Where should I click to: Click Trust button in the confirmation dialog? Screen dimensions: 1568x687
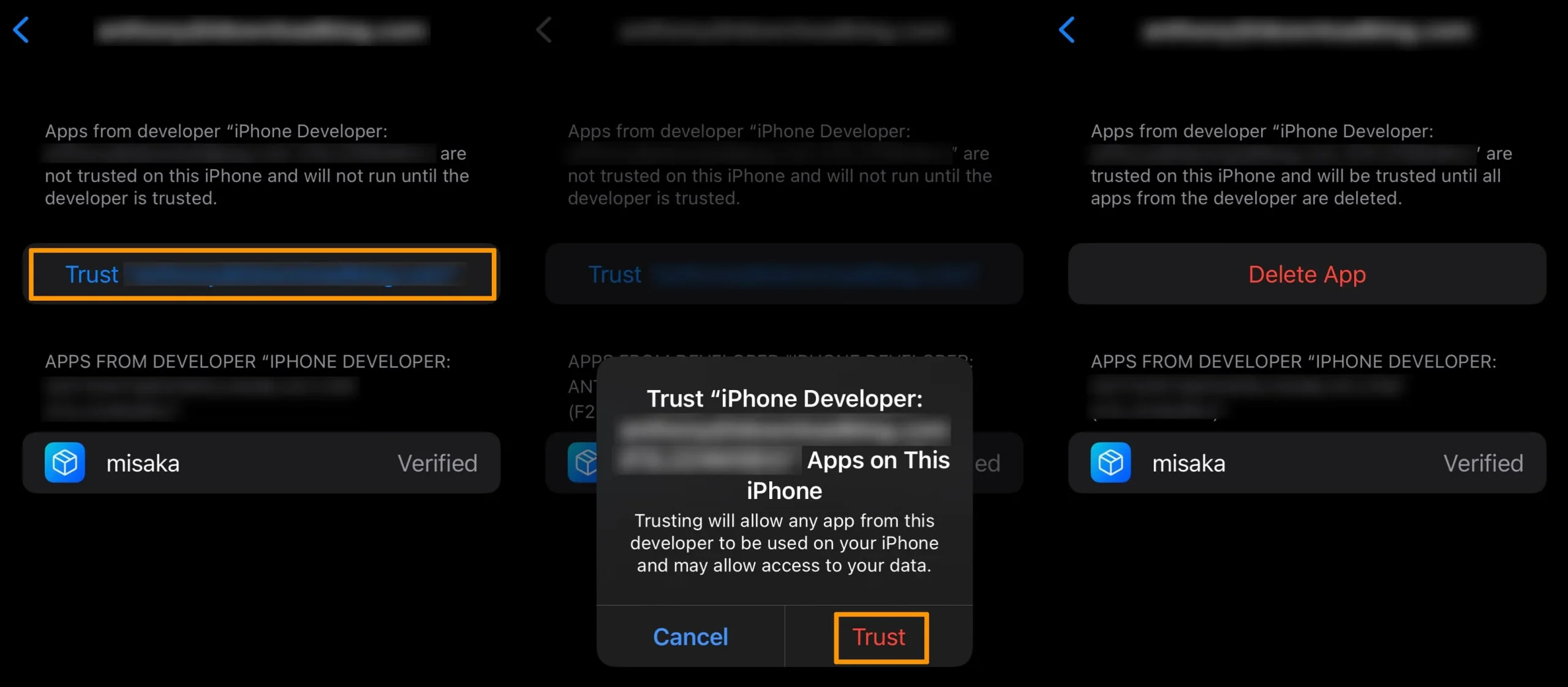point(878,636)
